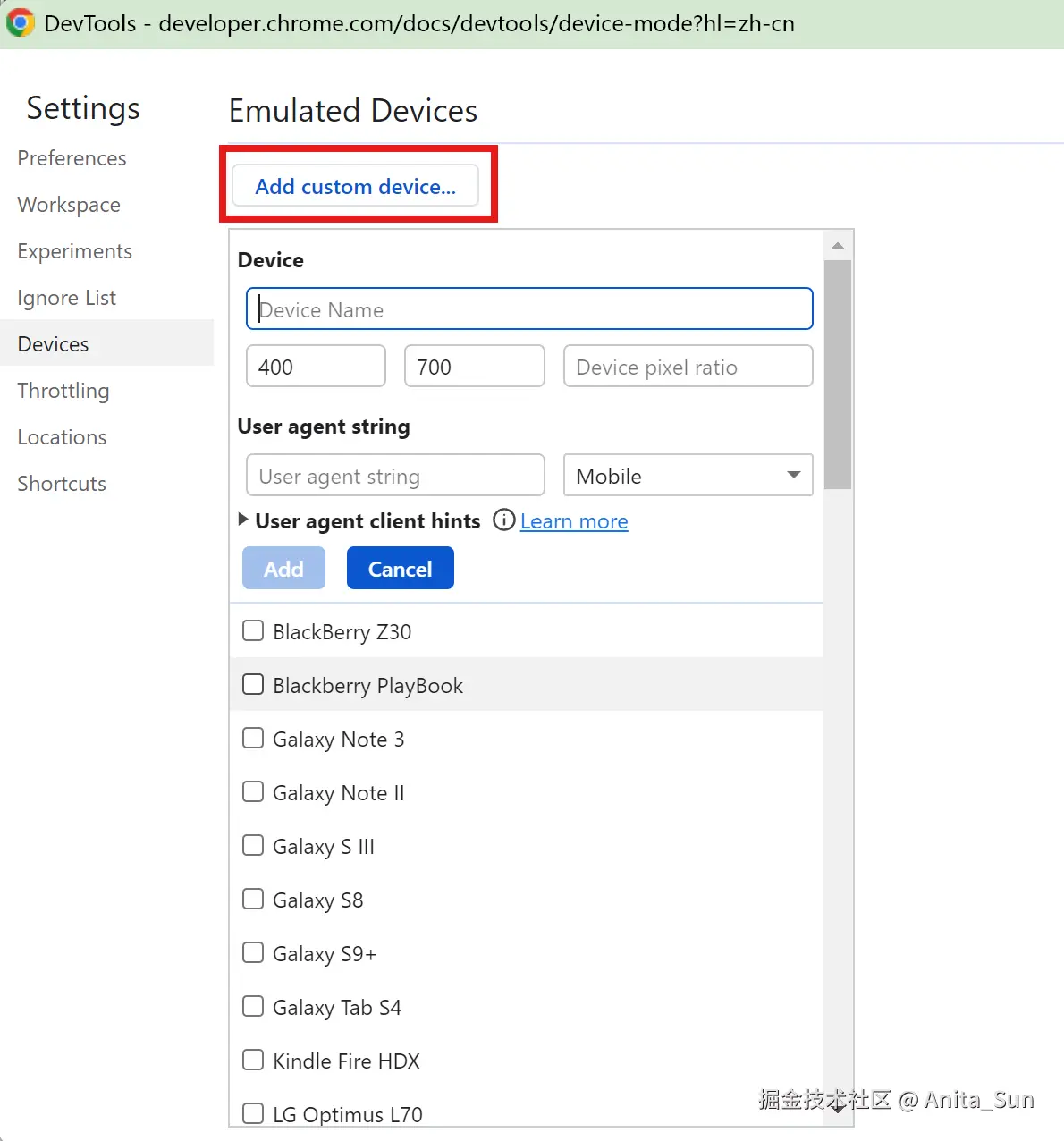Open the Mobile device type dropdown
The width and height of the screenshot is (1064, 1141).
688,476
